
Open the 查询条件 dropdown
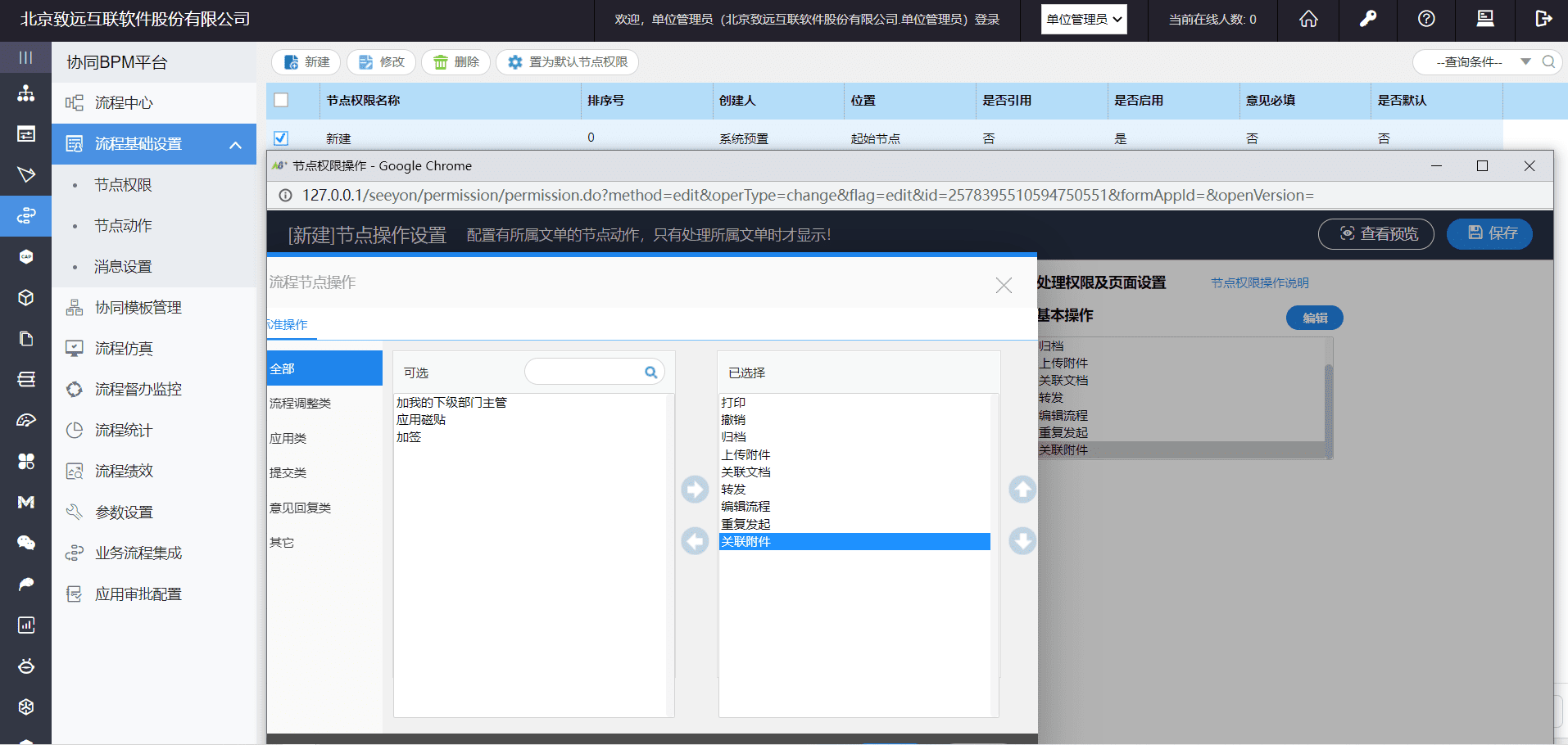pos(1525,62)
